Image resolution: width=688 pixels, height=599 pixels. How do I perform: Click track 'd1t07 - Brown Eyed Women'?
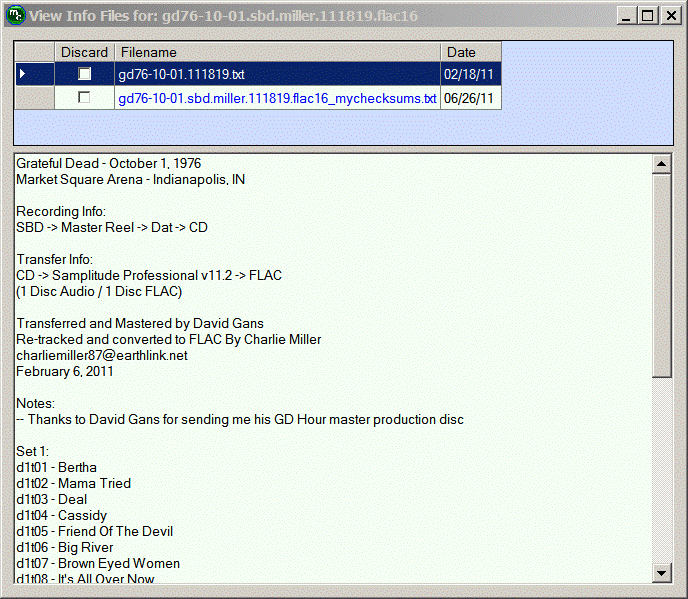point(98,563)
